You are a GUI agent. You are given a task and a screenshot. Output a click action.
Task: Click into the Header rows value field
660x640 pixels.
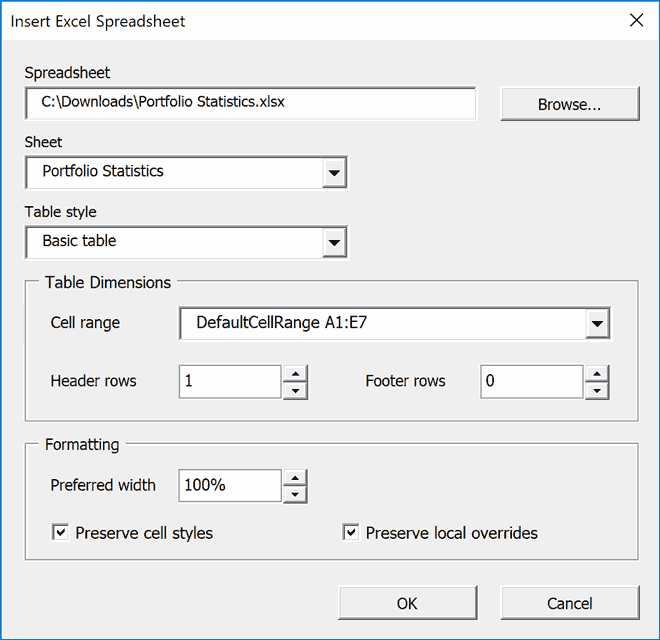point(230,381)
